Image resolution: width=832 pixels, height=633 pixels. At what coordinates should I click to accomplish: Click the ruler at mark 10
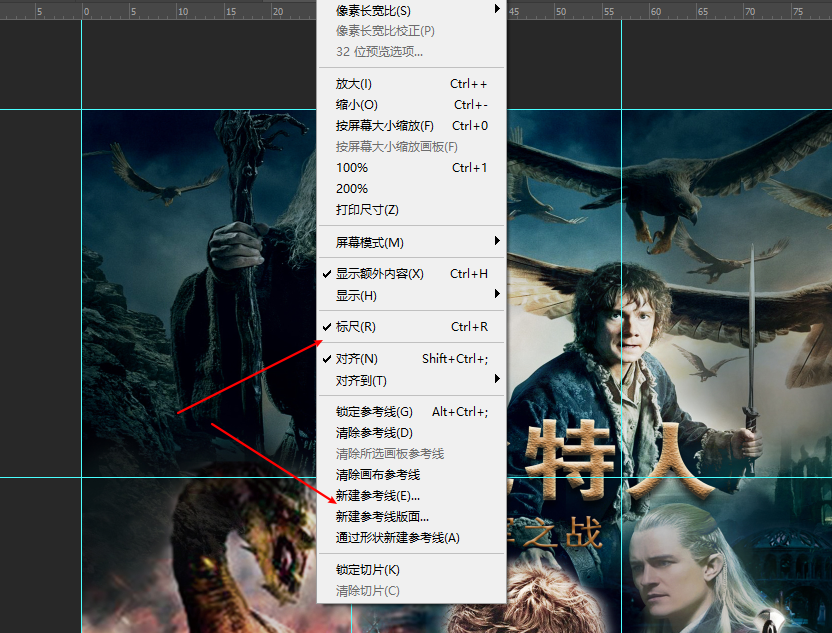pyautogui.click(x=183, y=11)
